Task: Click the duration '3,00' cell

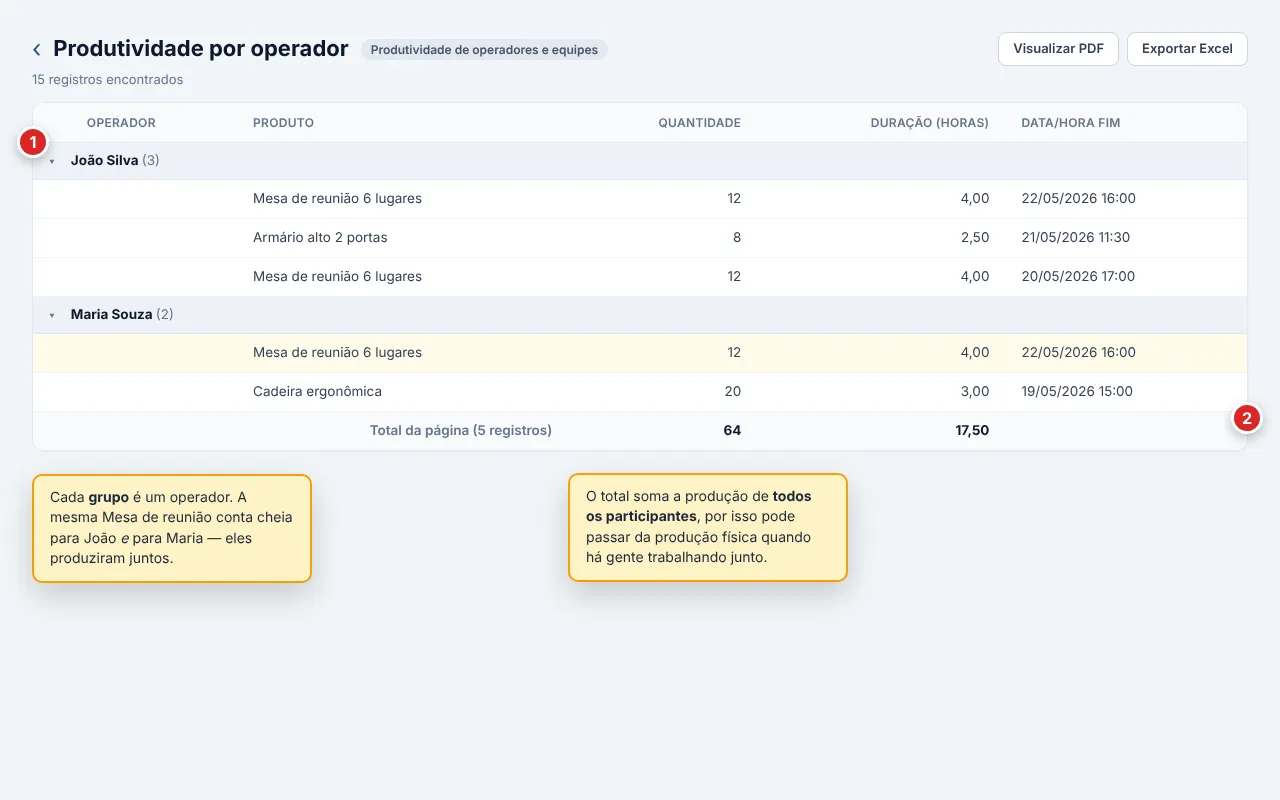Action: 975,391
